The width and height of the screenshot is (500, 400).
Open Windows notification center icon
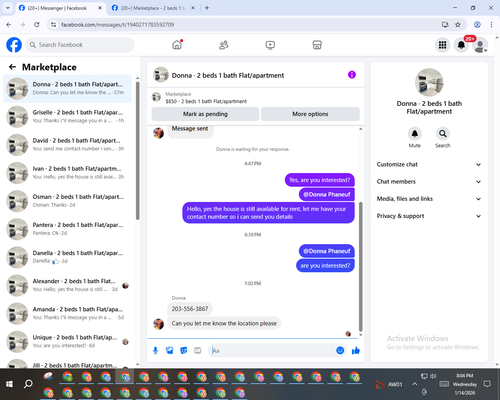487,384
